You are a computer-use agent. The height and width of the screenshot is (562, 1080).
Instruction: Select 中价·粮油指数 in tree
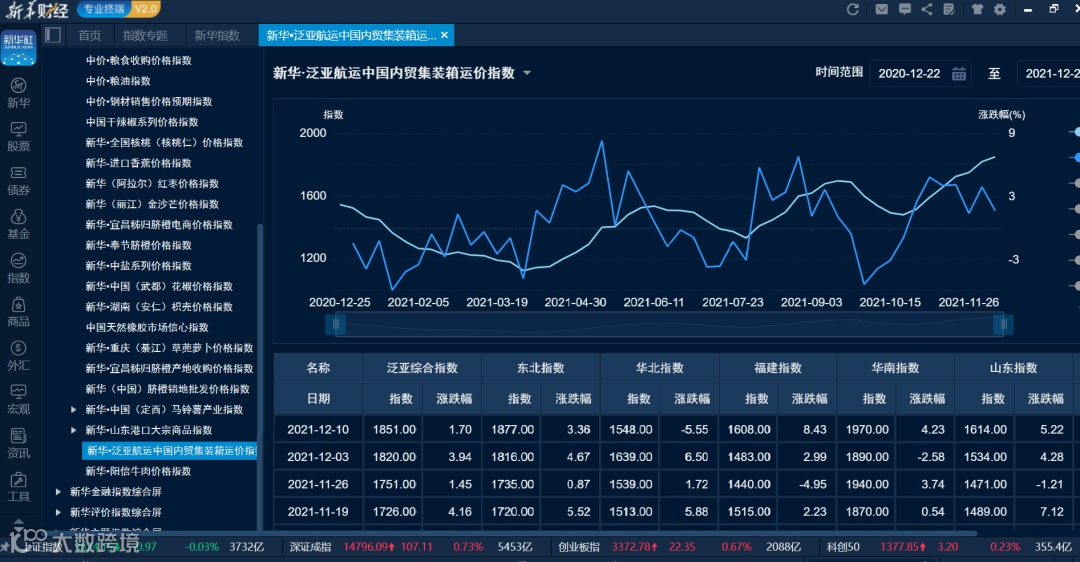(x=118, y=81)
